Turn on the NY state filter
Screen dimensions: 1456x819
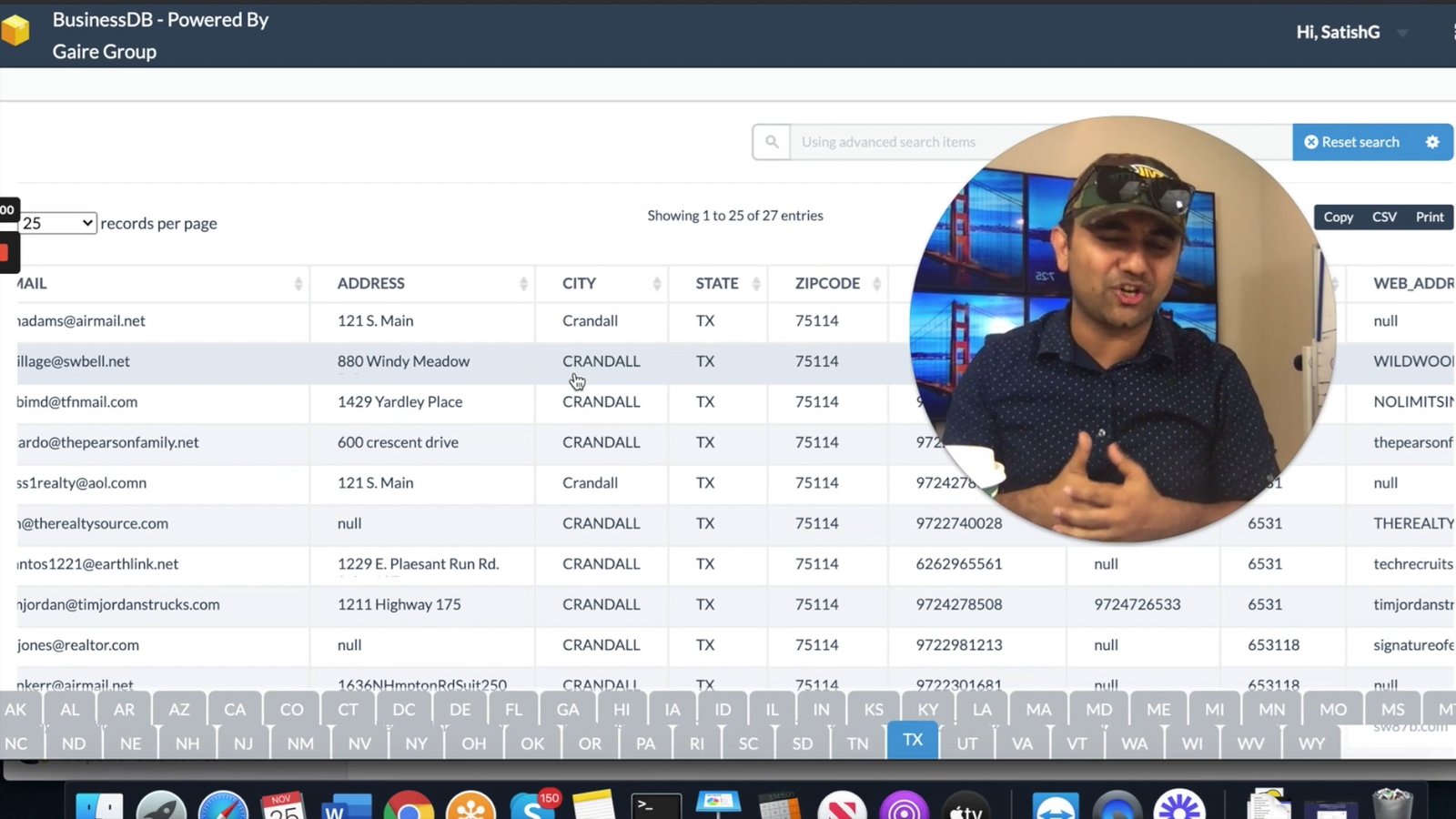point(416,743)
